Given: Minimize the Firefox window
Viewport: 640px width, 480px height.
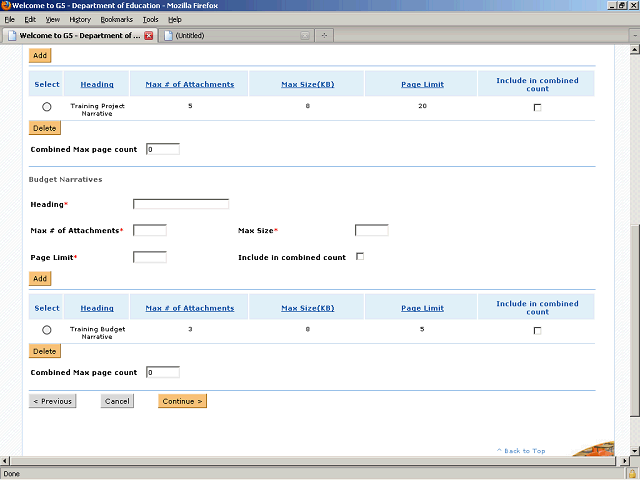Looking at the screenshot, I should click(612, 5).
